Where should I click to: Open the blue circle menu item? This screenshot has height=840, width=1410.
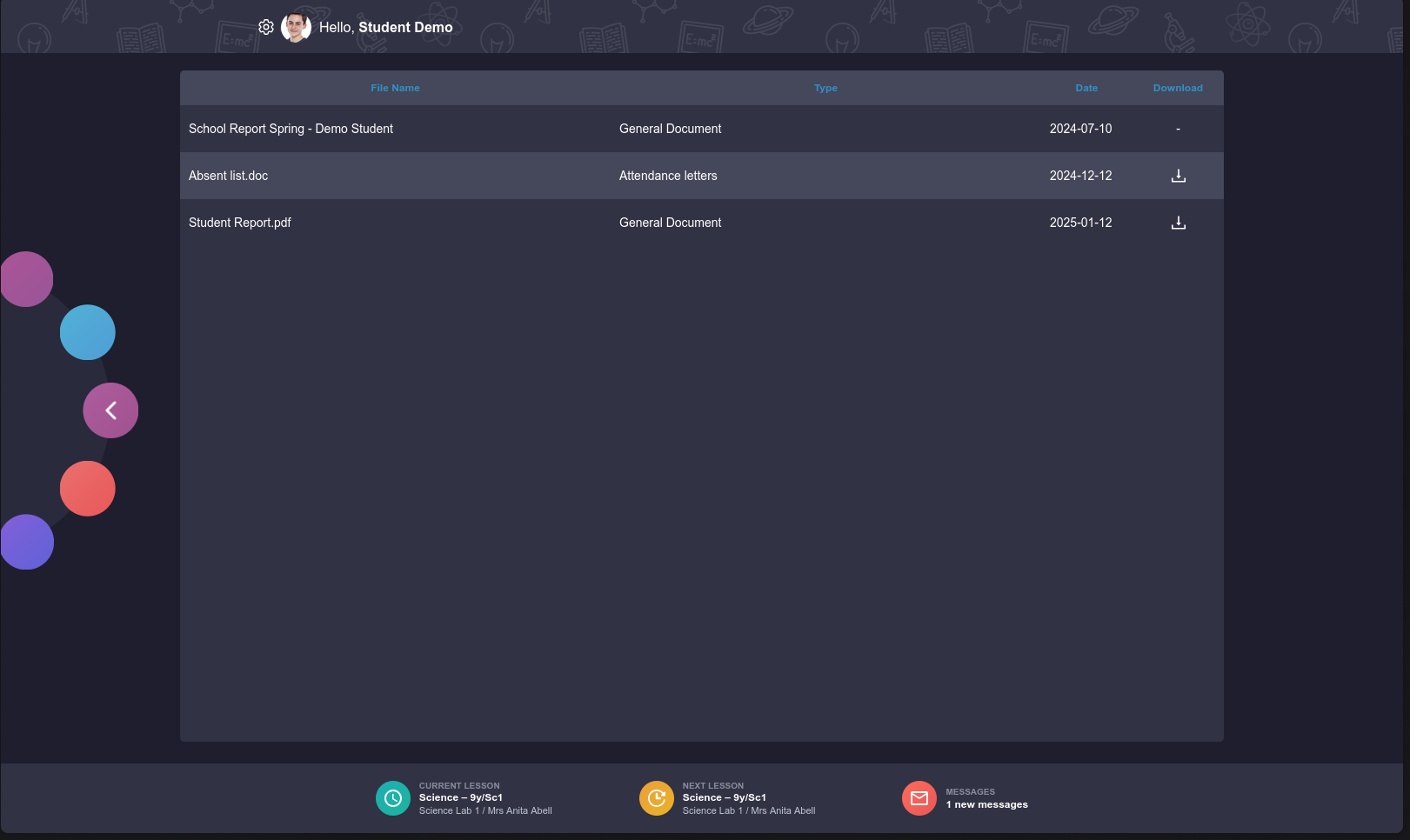[87, 332]
